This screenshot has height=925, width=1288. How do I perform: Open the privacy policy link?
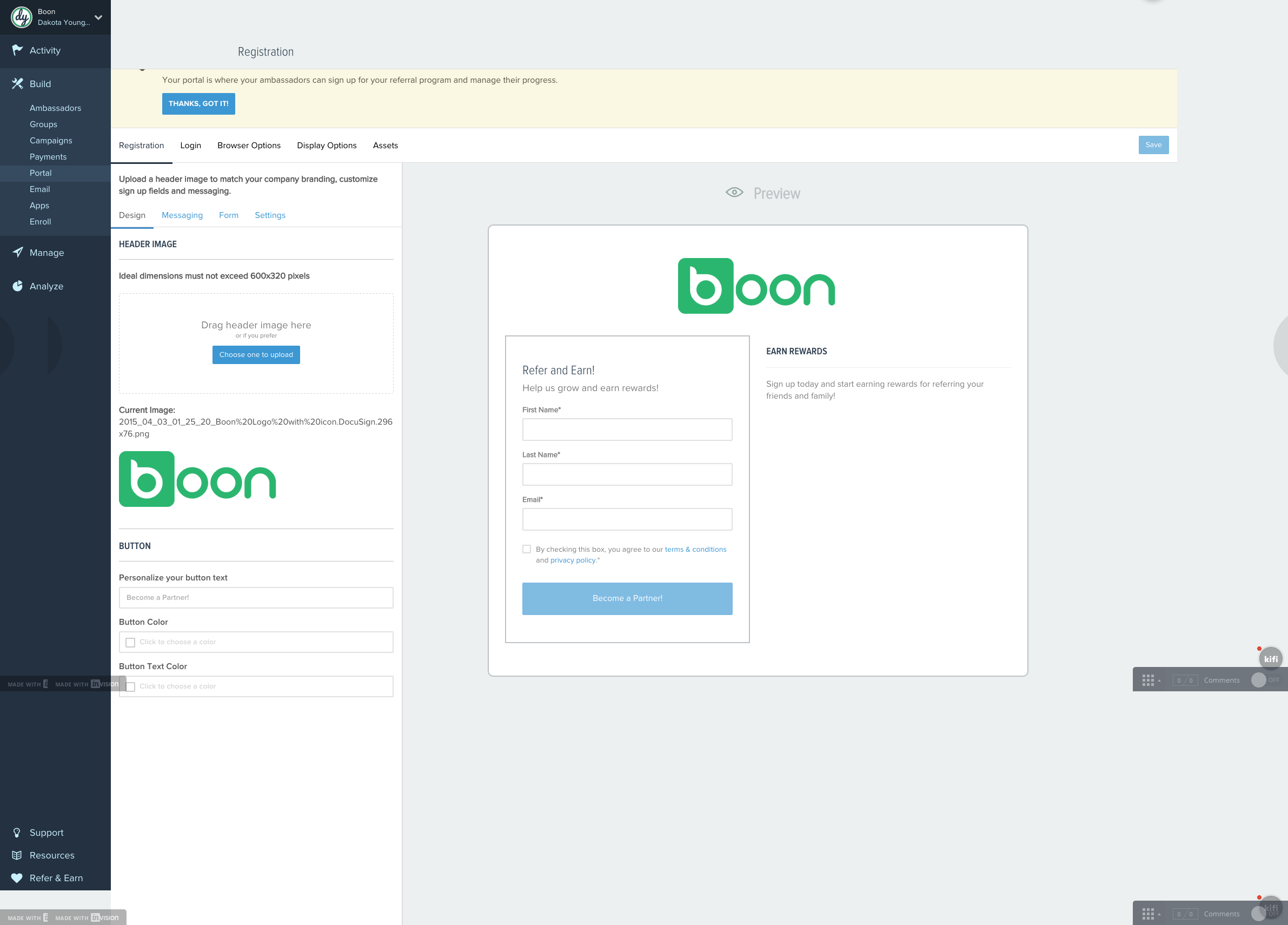573,560
